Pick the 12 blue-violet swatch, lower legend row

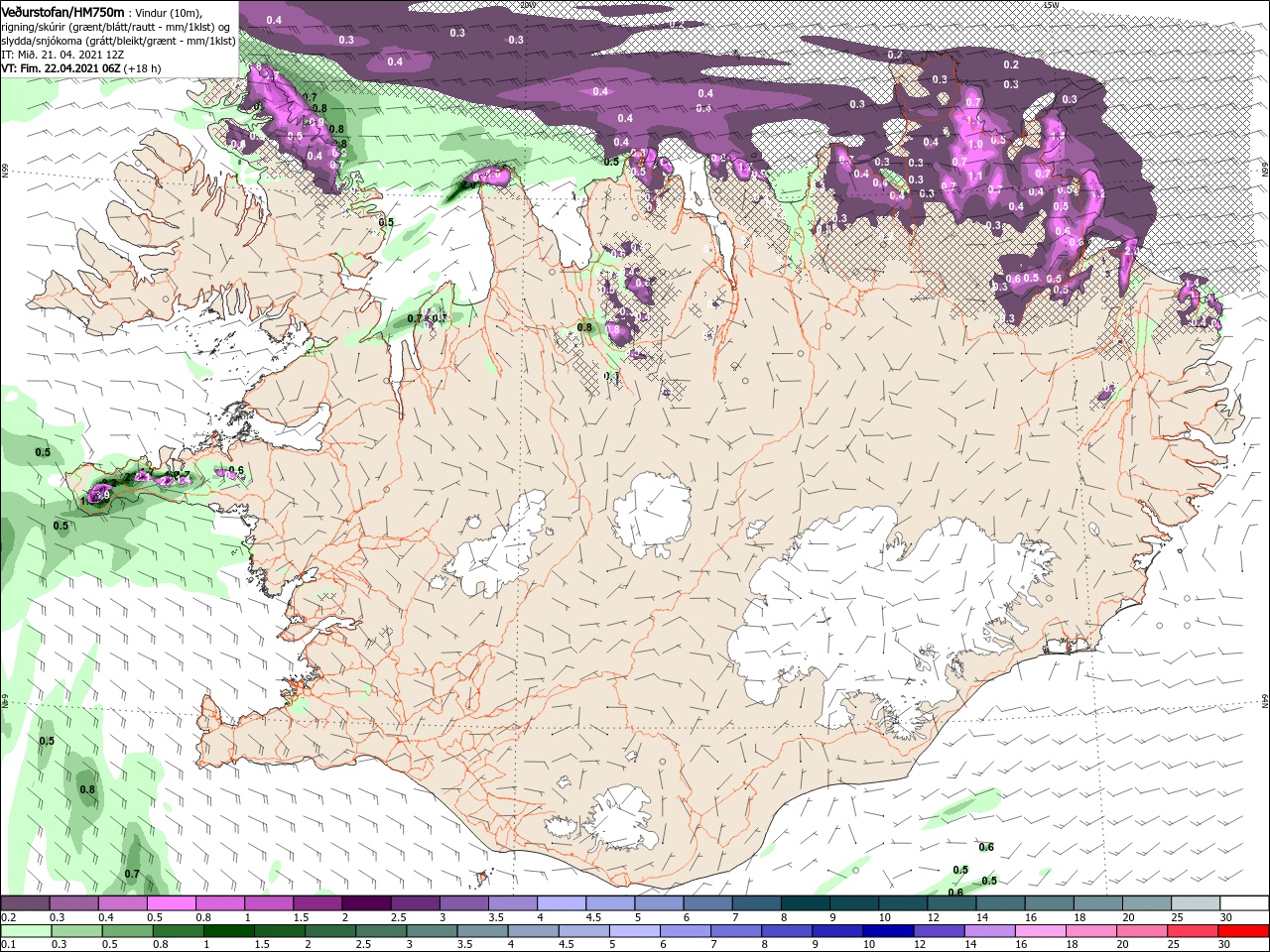coord(940,931)
